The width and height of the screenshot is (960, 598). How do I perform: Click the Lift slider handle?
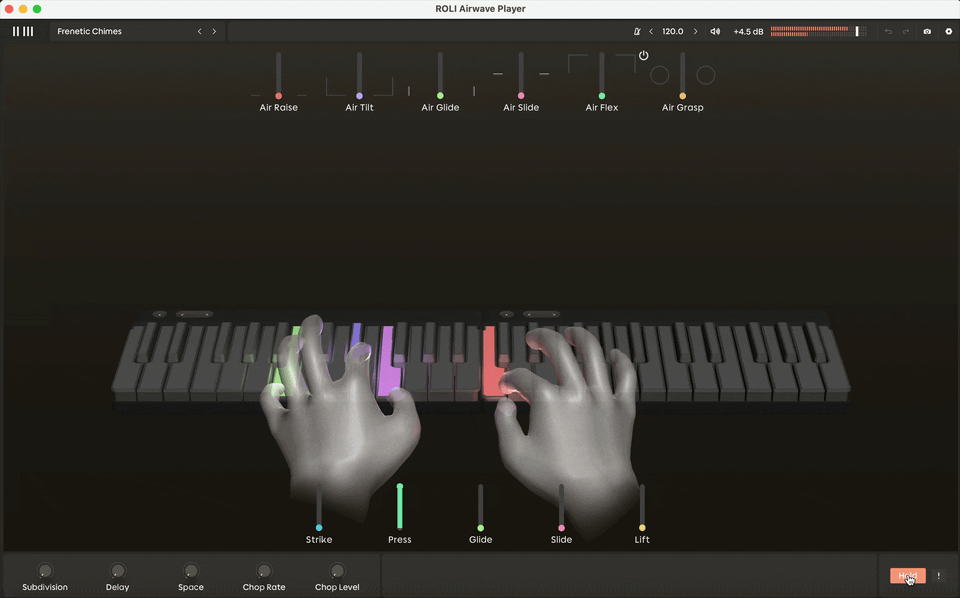click(x=642, y=528)
